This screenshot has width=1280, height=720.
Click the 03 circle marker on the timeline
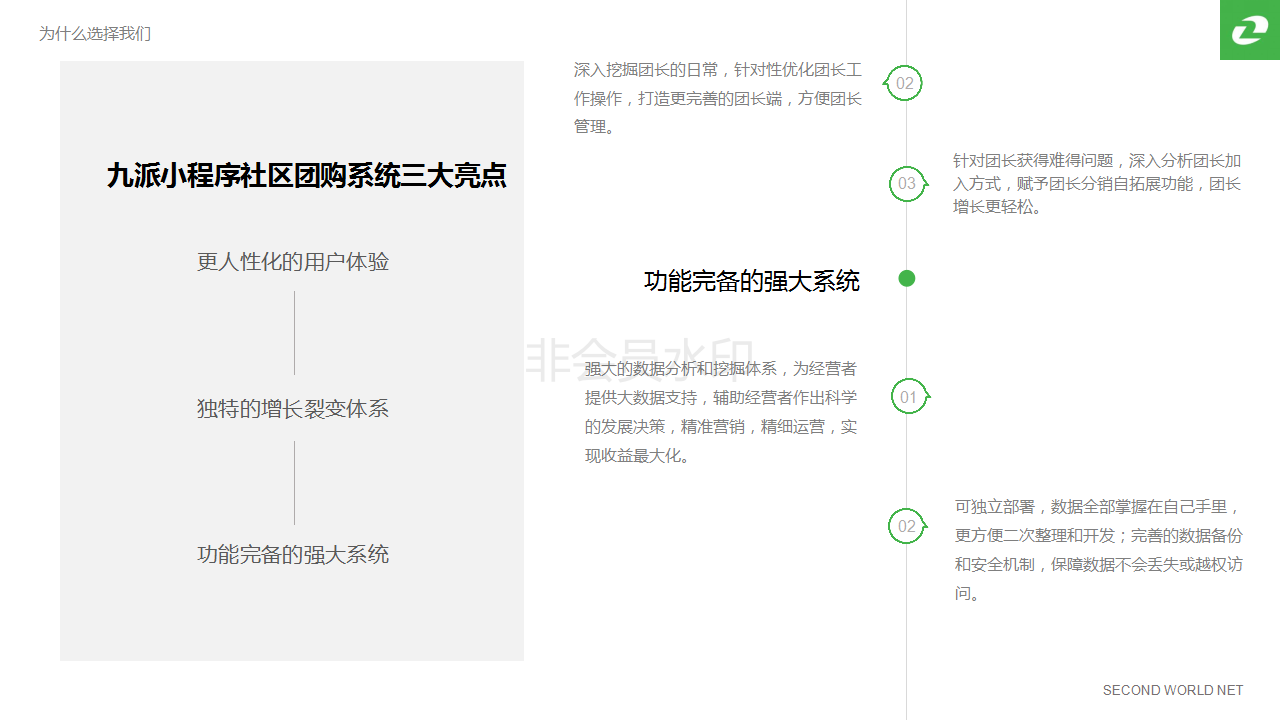click(908, 183)
